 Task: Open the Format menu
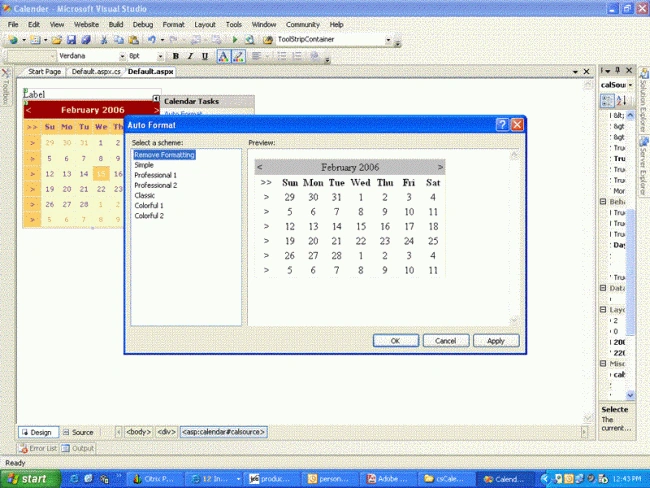173,24
